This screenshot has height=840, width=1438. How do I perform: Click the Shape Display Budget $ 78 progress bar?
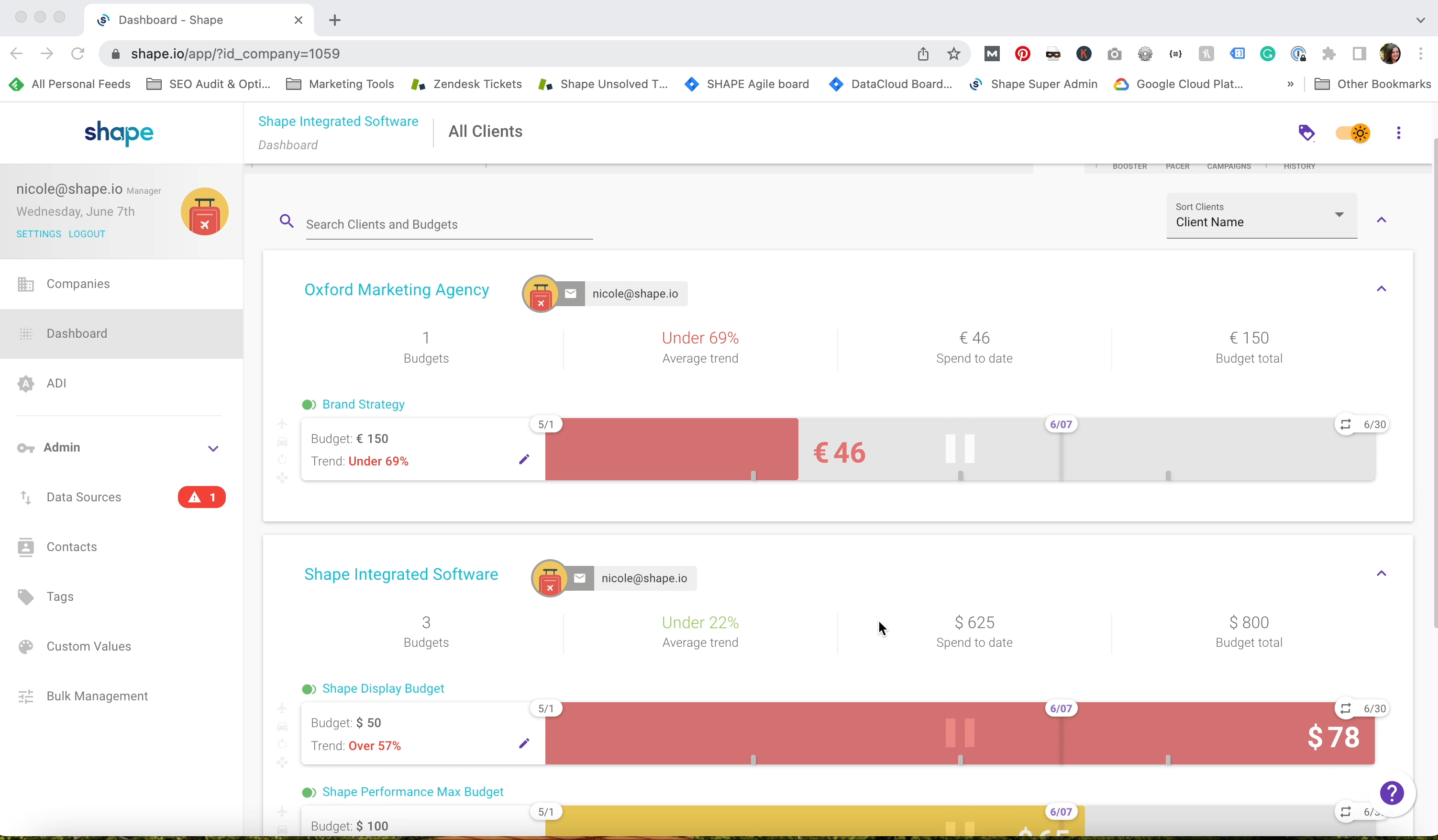pyautogui.click(x=960, y=733)
